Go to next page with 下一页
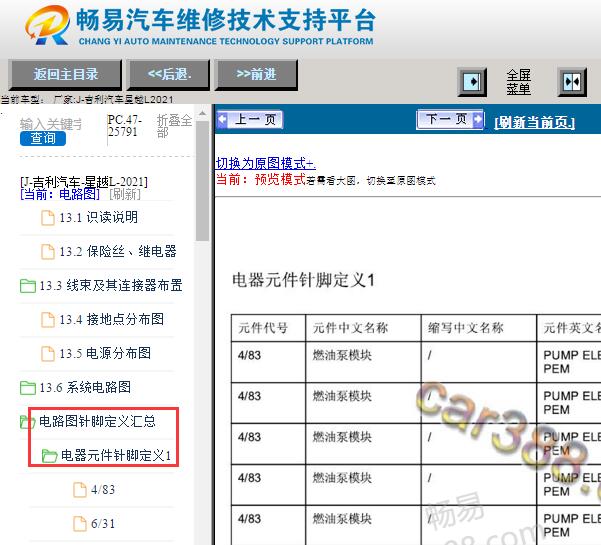 450,120
